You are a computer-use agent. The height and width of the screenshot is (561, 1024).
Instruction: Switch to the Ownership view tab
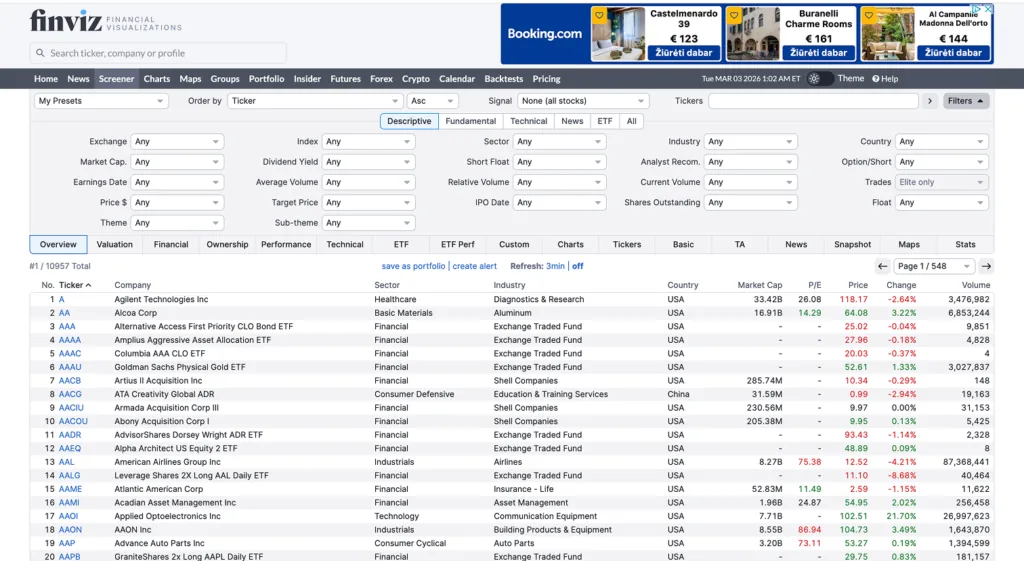[227, 244]
